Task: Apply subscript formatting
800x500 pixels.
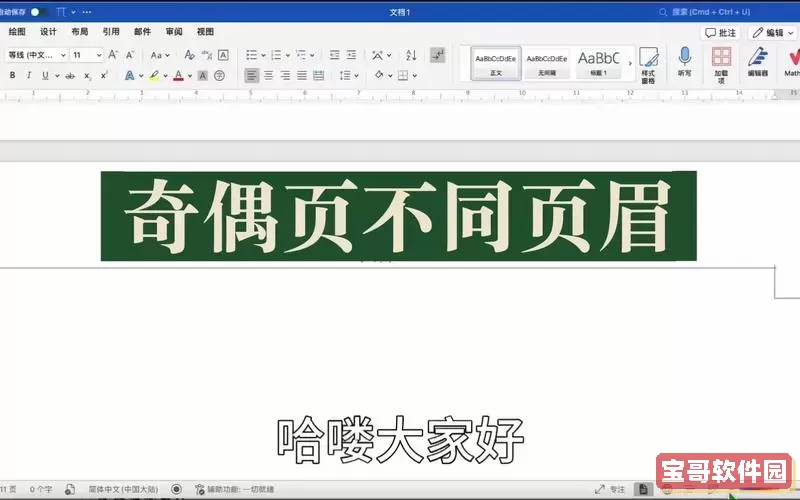Action: tap(88, 76)
